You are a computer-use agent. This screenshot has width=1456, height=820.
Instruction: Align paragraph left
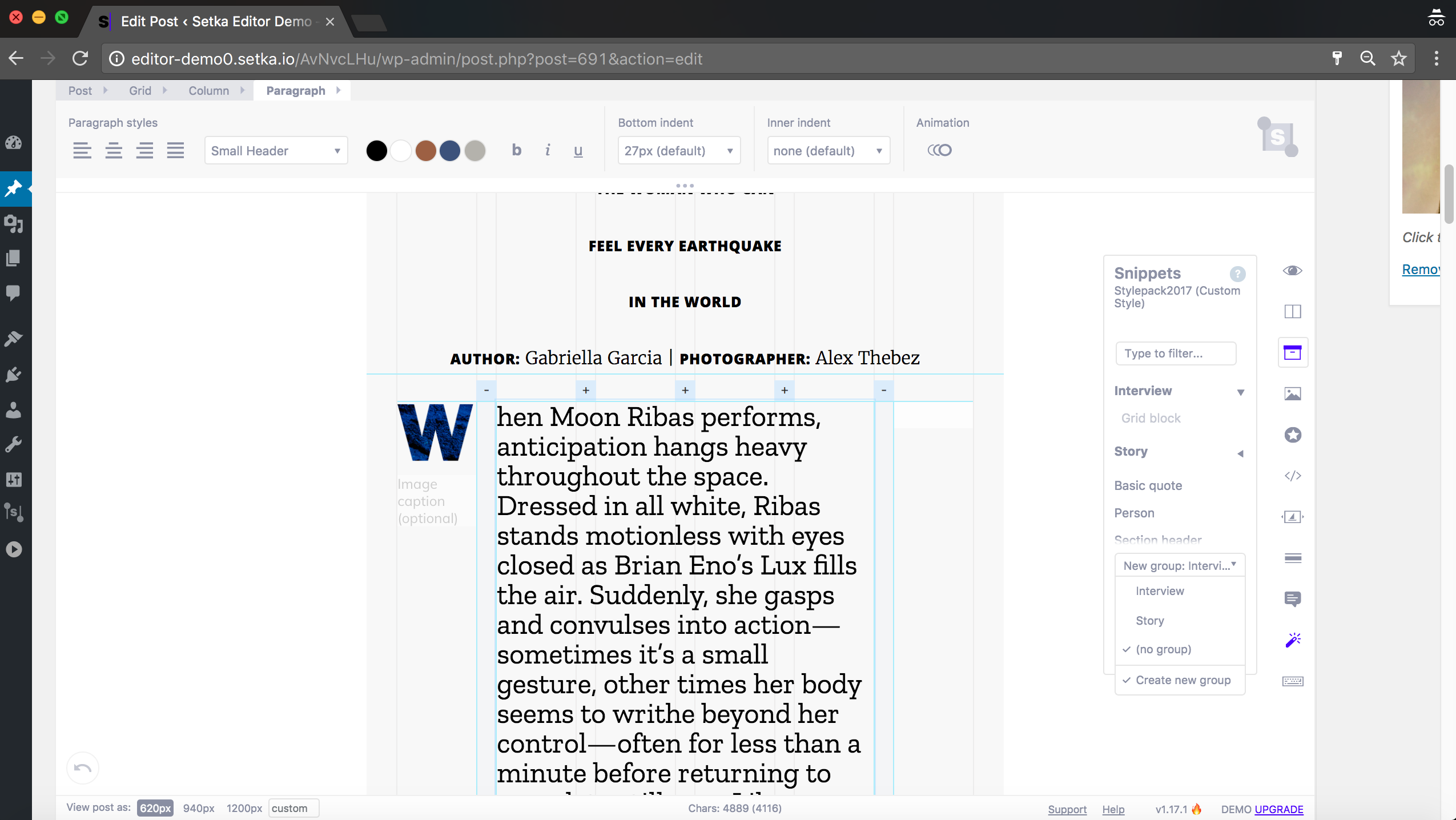point(82,151)
